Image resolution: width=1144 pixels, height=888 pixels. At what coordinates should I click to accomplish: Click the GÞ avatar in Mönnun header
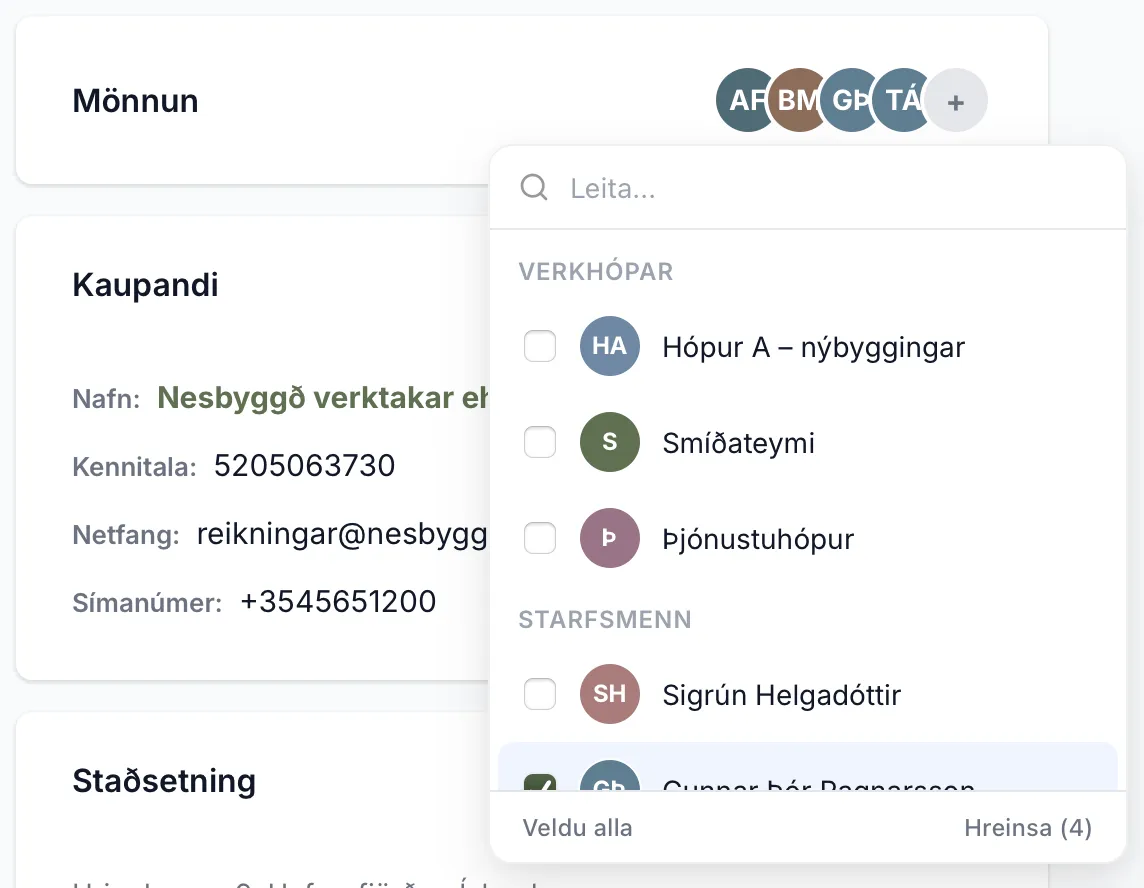[848, 100]
